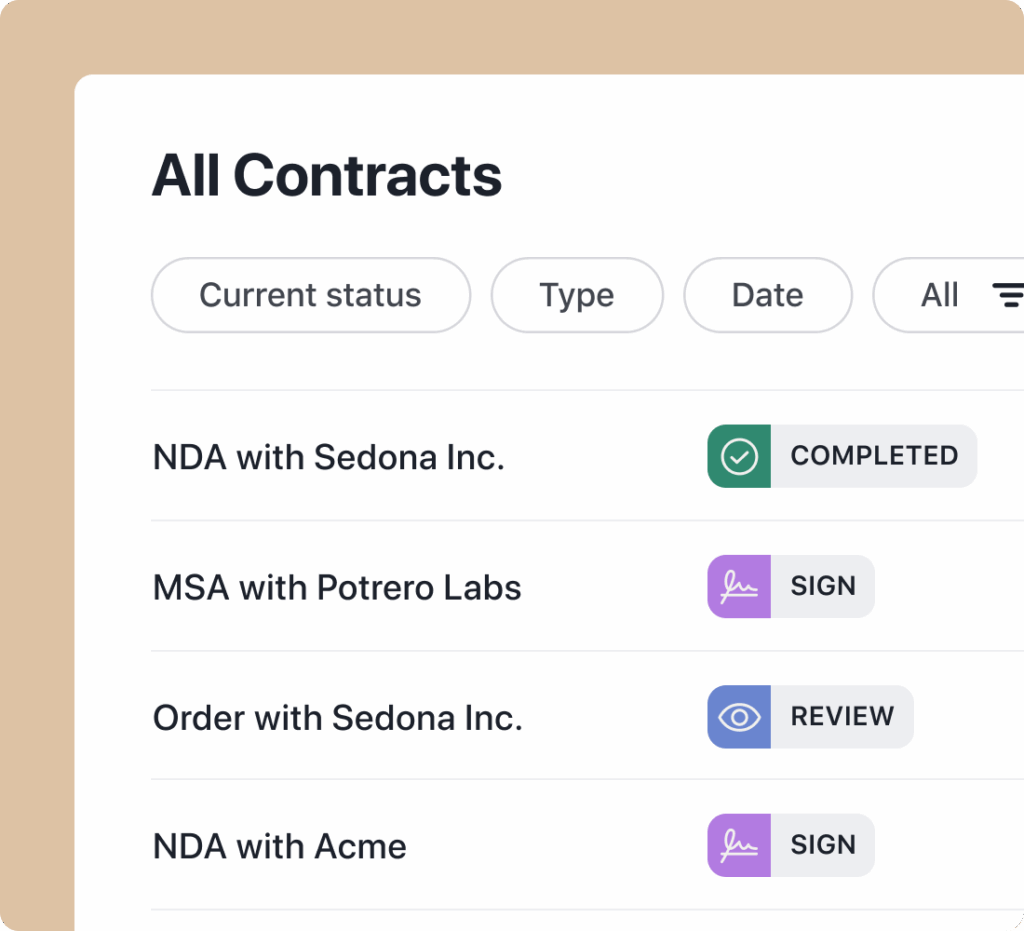The height and width of the screenshot is (931, 1024).
Task: Select the All Contracts heading
Action: tap(326, 175)
